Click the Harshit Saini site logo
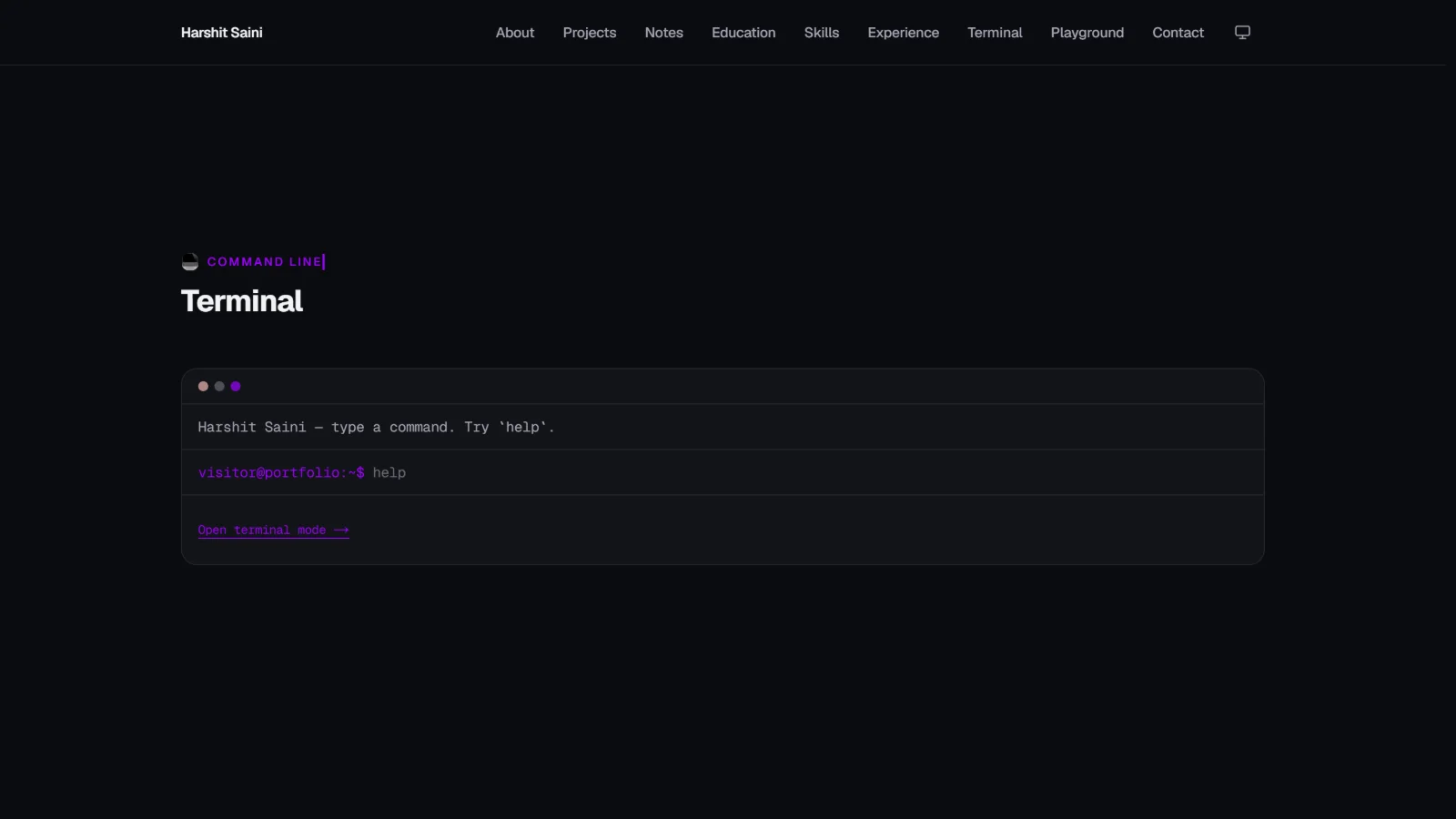The image size is (1456, 819). pos(222,33)
